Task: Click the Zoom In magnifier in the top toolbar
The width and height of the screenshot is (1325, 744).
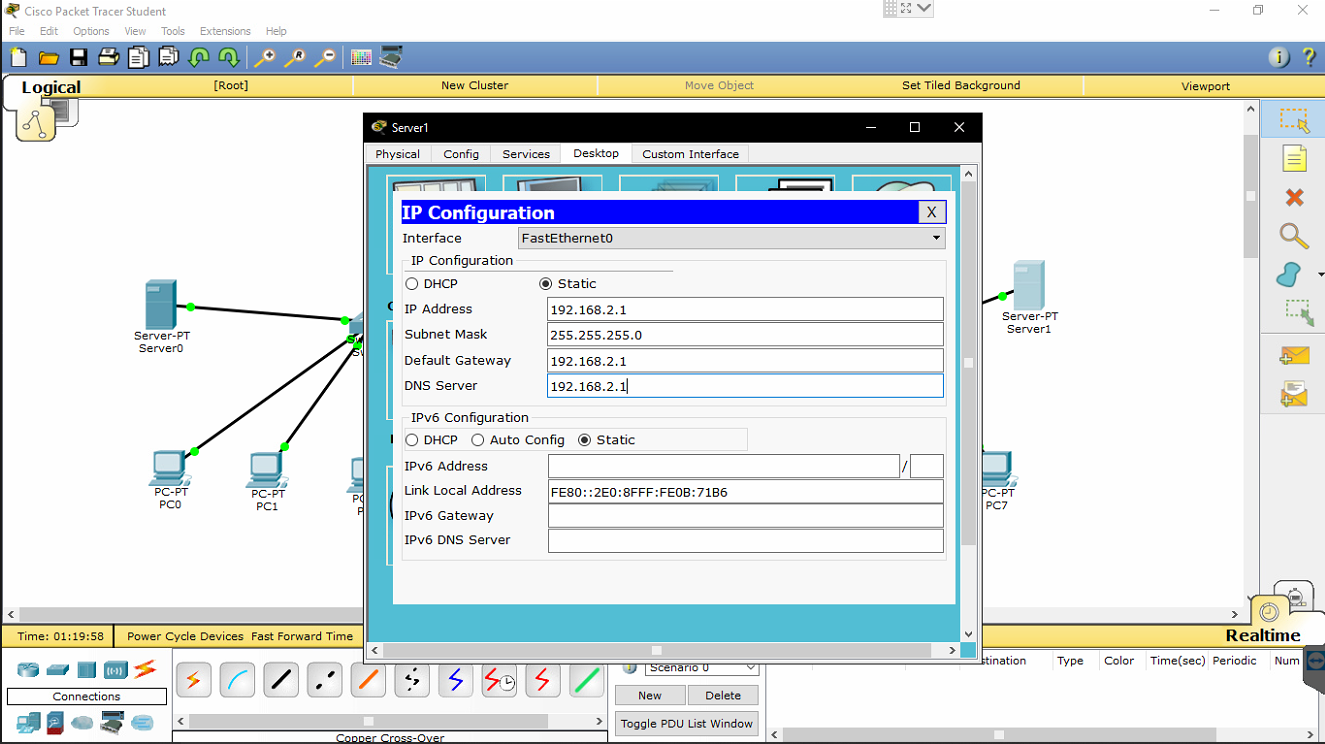Action: [264, 57]
